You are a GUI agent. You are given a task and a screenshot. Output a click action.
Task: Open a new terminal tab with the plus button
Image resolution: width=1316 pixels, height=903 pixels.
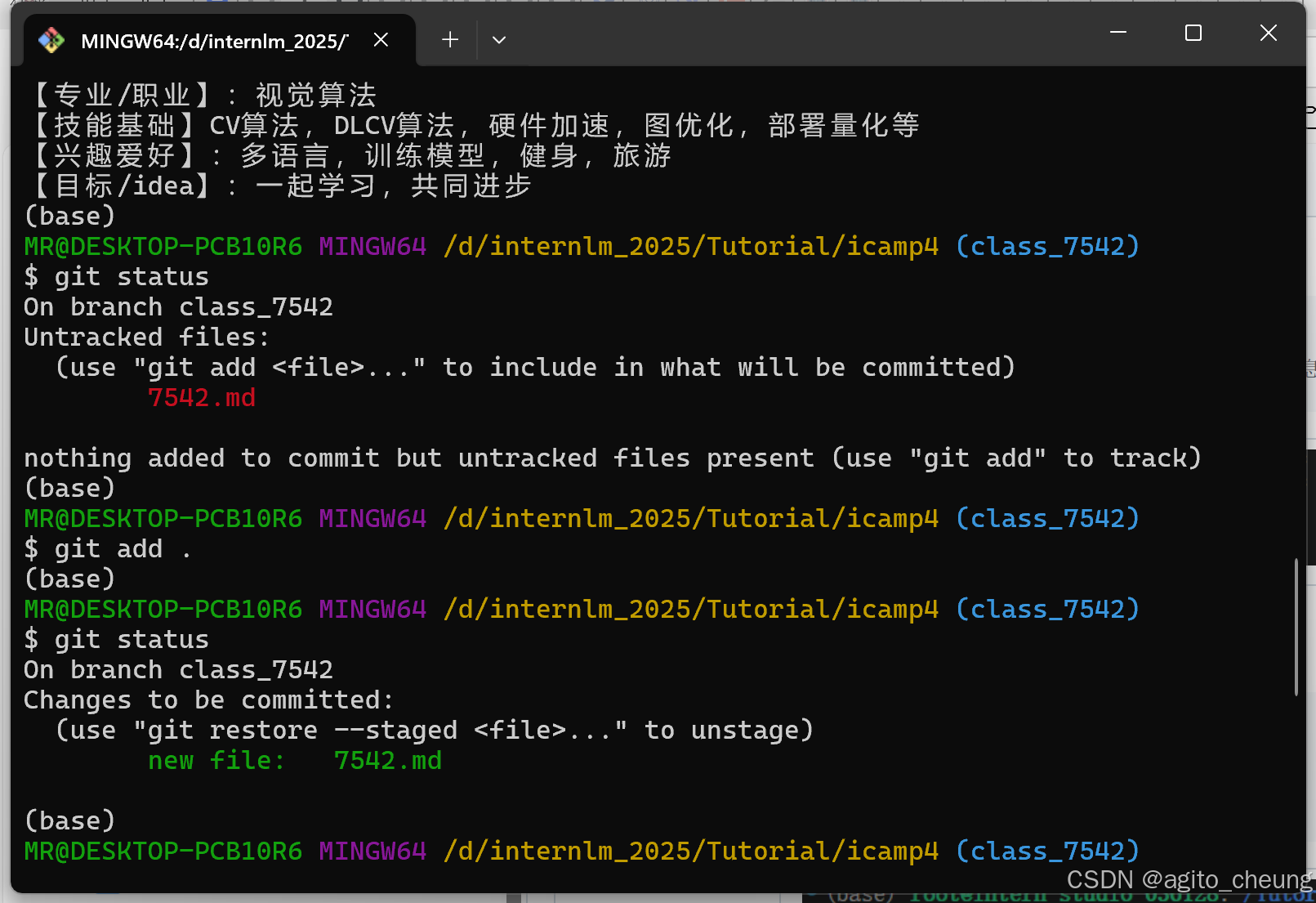[448, 39]
